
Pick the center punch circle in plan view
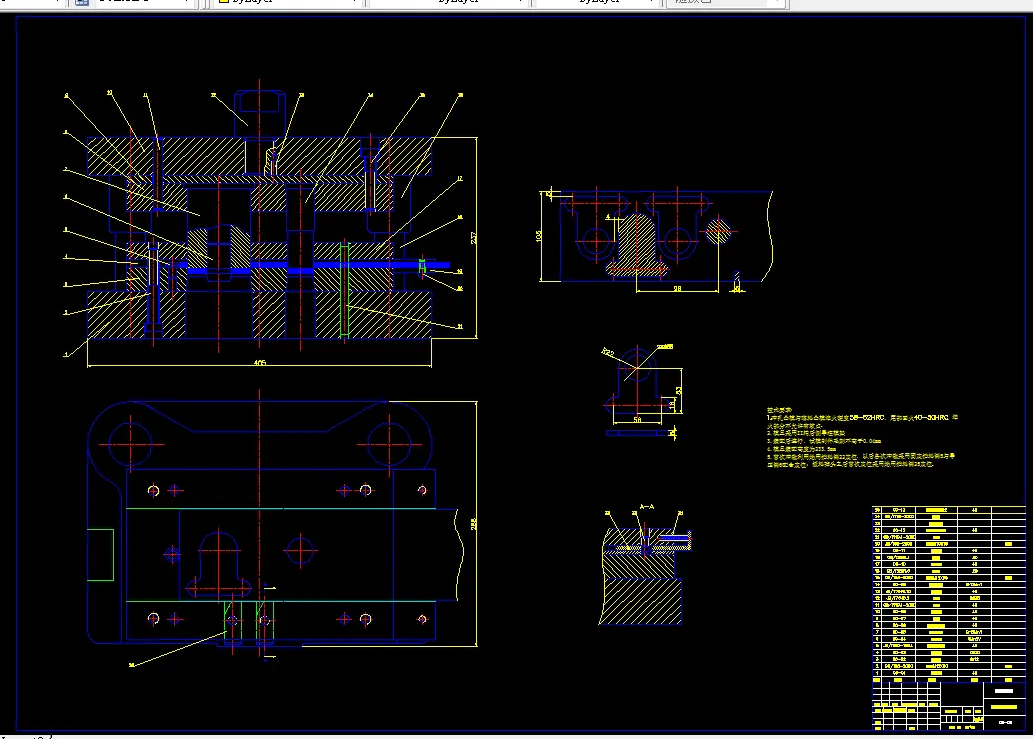(300, 550)
